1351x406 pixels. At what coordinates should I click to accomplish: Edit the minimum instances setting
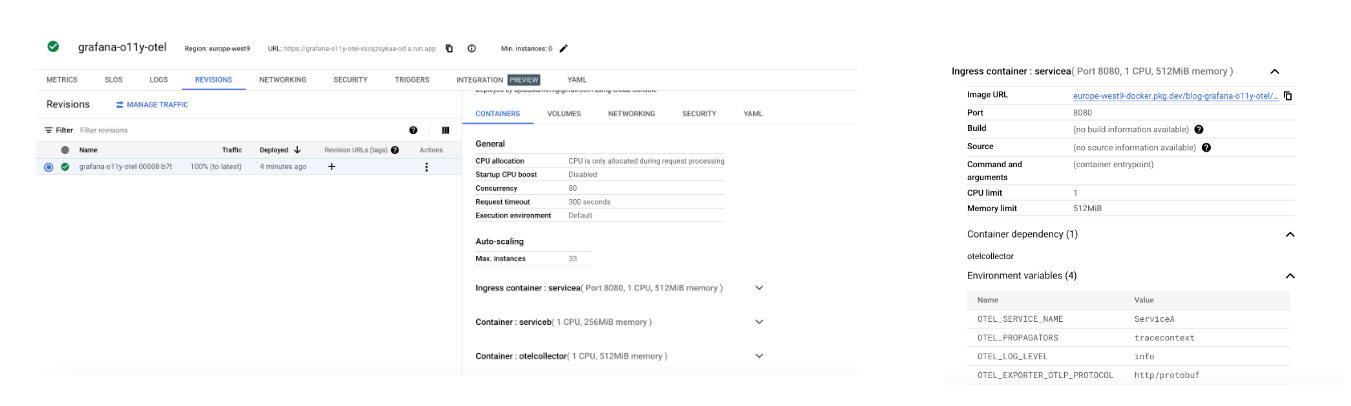coord(564,48)
